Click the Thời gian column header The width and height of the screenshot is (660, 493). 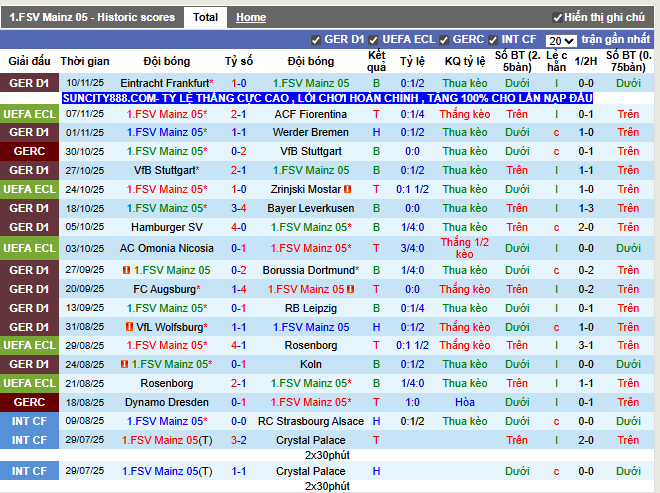pyautogui.click(x=85, y=61)
